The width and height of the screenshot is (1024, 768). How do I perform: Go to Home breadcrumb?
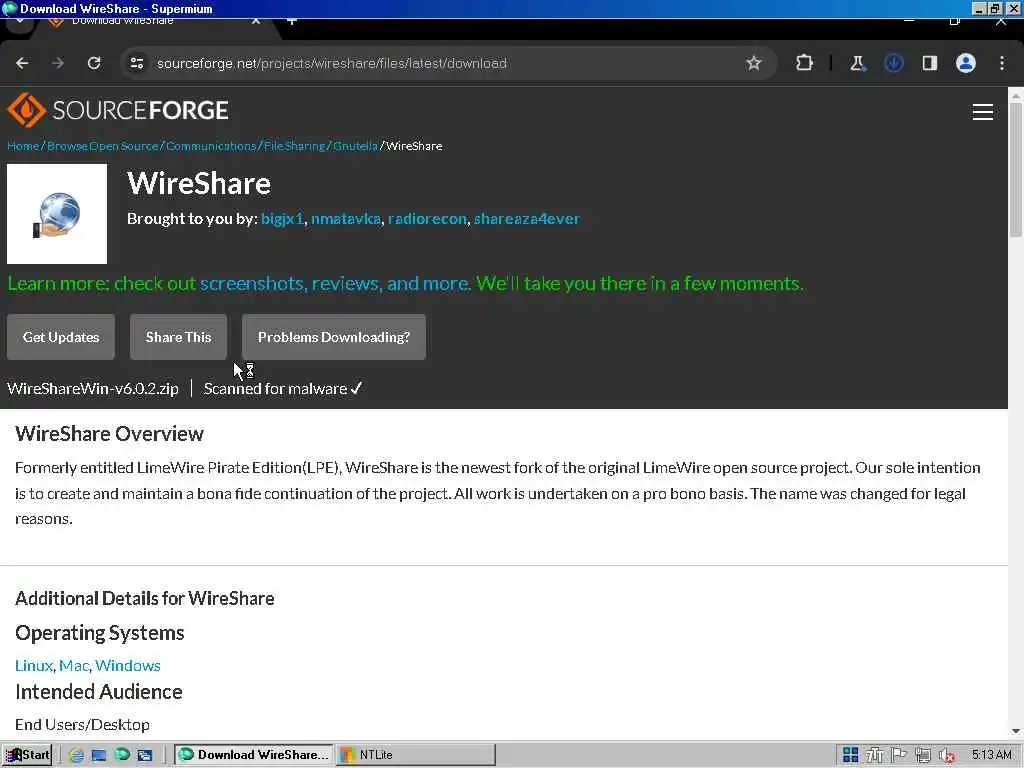pyautogui.click(x=23, y=146)
